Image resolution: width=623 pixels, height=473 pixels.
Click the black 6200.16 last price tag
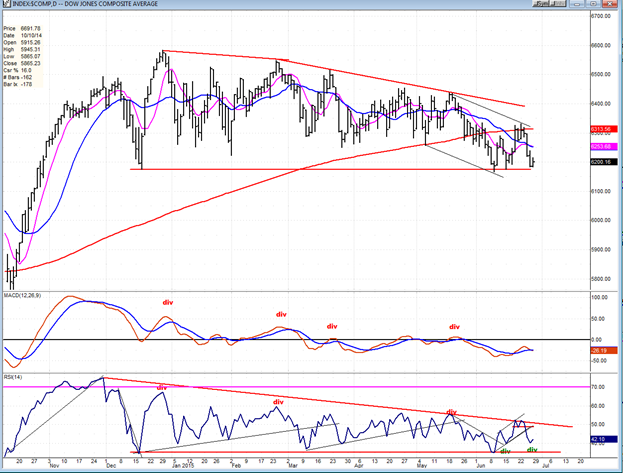(600, 161)
